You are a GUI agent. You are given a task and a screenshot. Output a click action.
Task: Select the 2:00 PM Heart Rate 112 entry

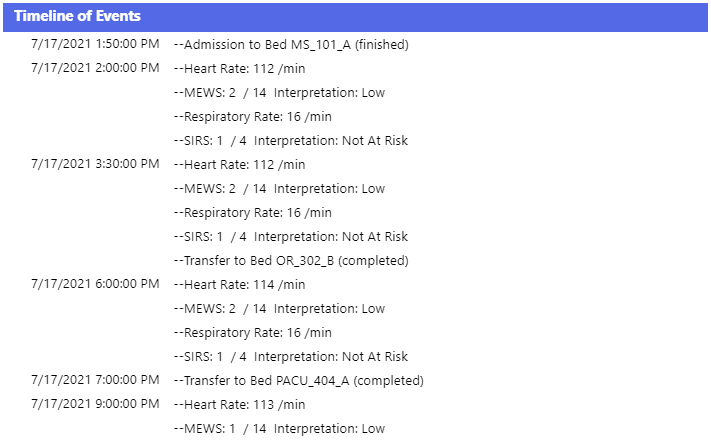239,68
